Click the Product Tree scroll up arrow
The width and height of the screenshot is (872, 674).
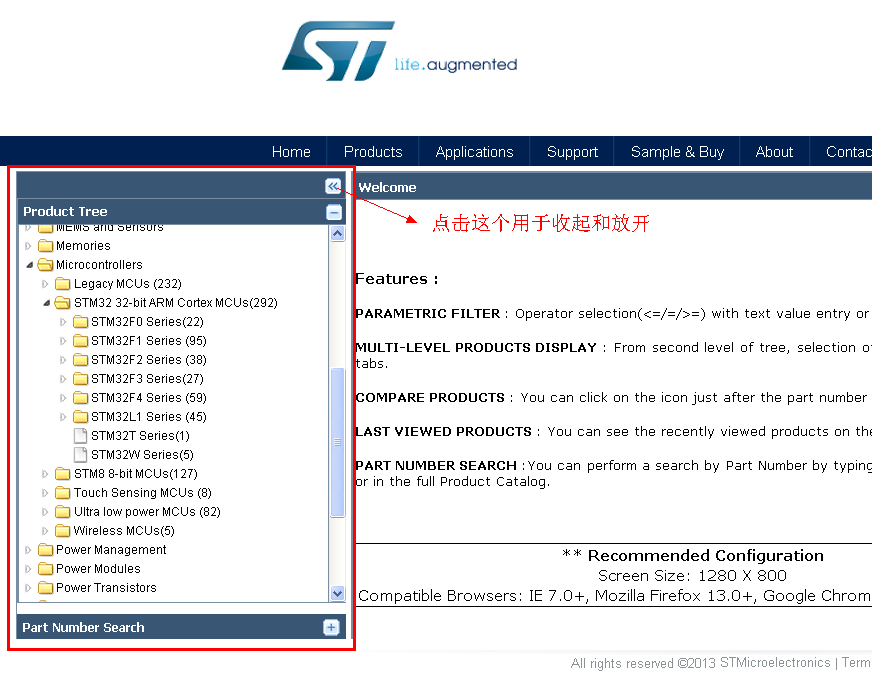point(337,234)
